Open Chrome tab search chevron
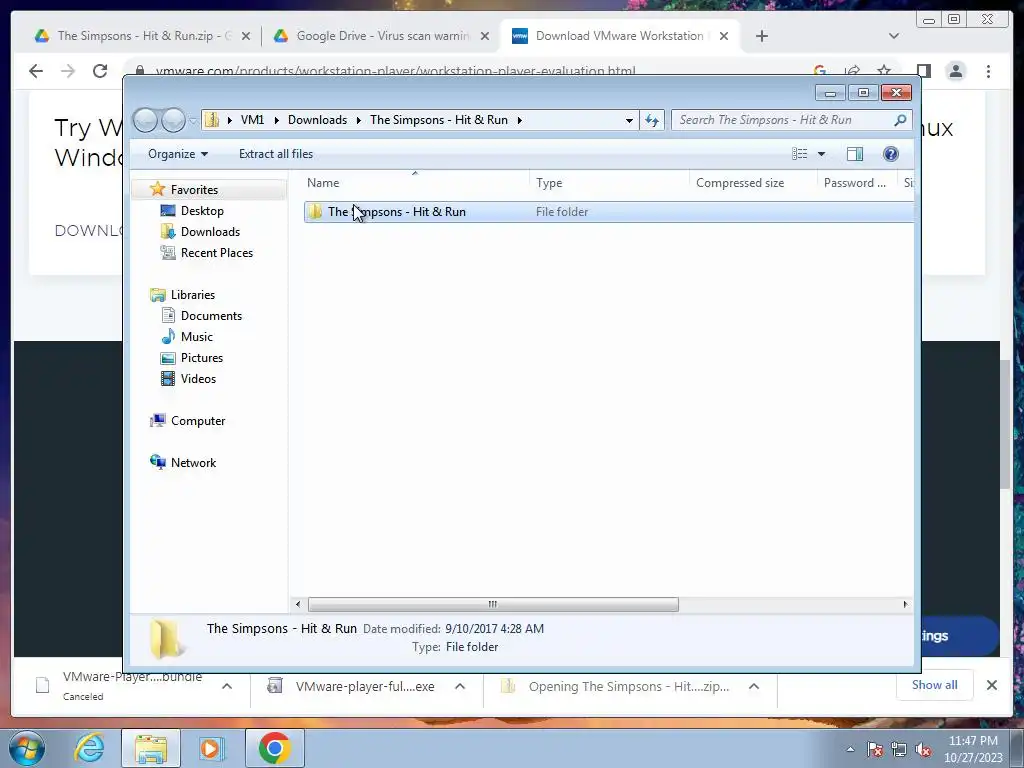 893,36
